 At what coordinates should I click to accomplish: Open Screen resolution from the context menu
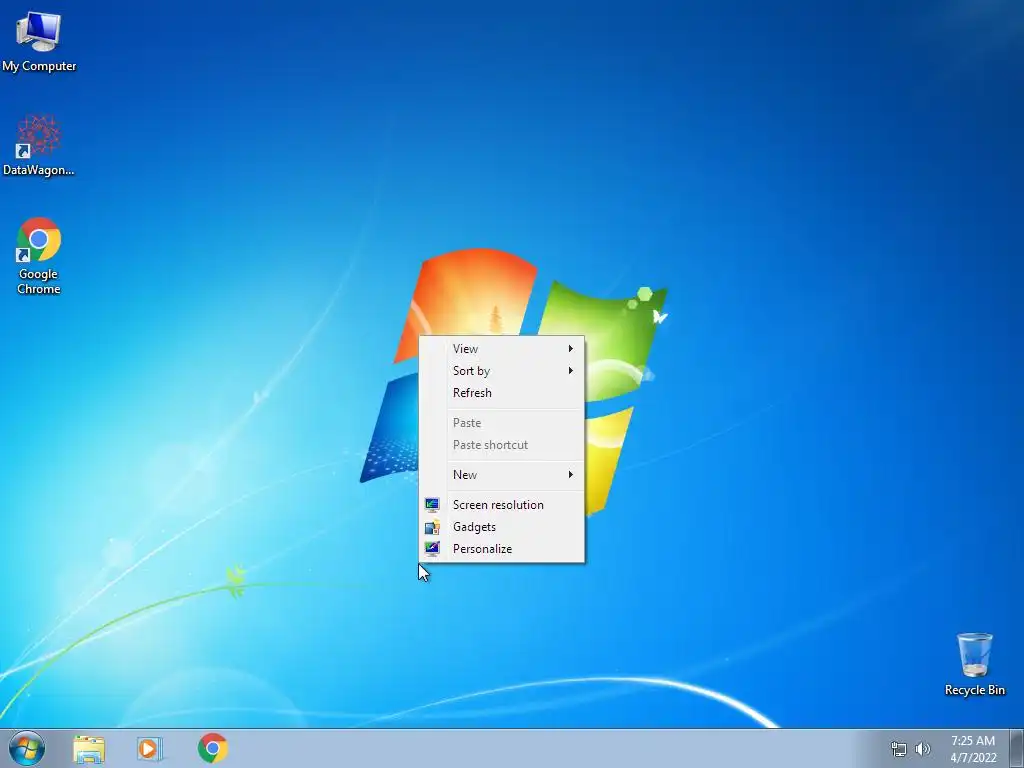tap(502, 505)
